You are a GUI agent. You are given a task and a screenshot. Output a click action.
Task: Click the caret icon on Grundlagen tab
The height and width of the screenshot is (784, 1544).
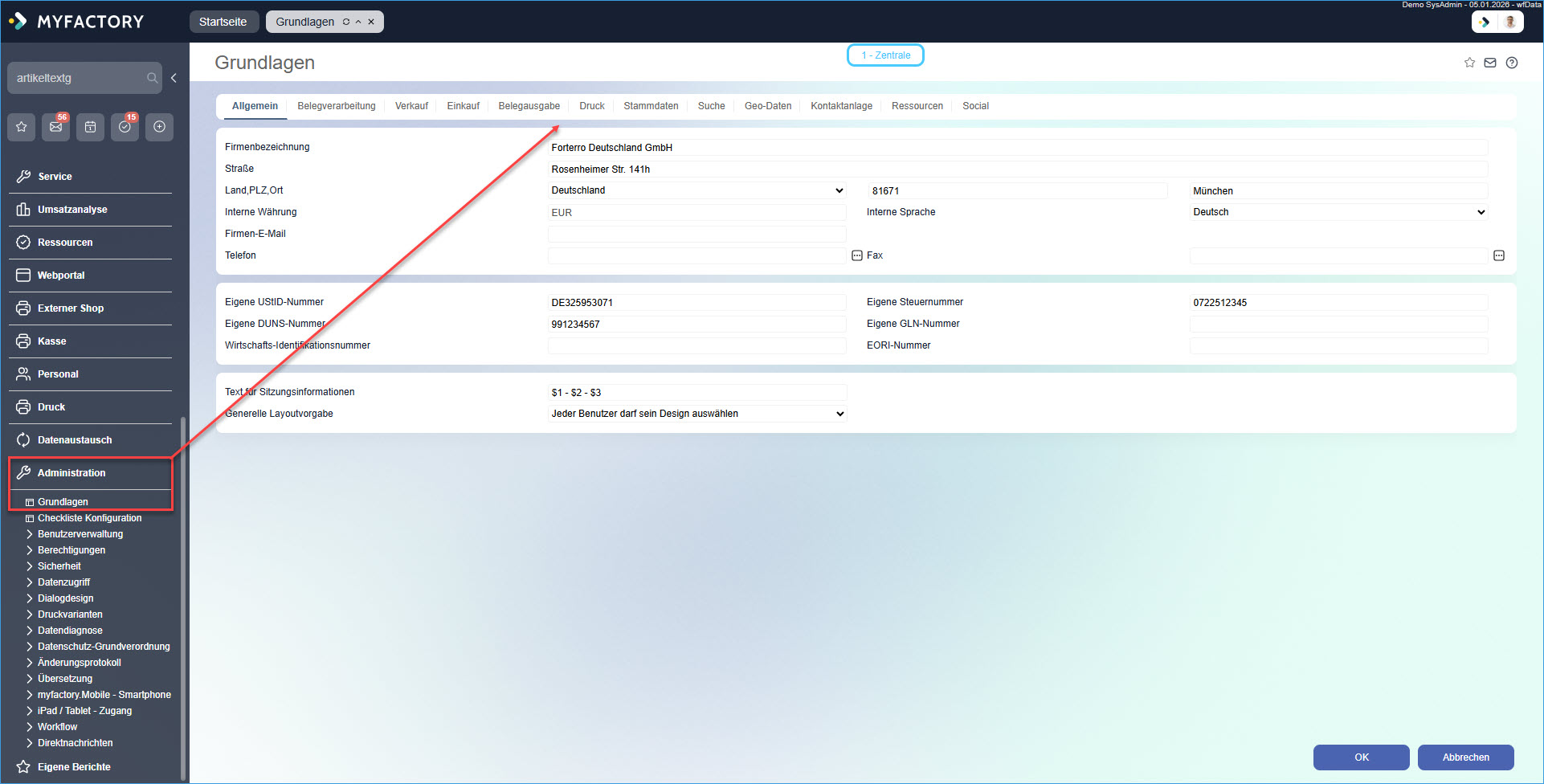pos(358,22)
